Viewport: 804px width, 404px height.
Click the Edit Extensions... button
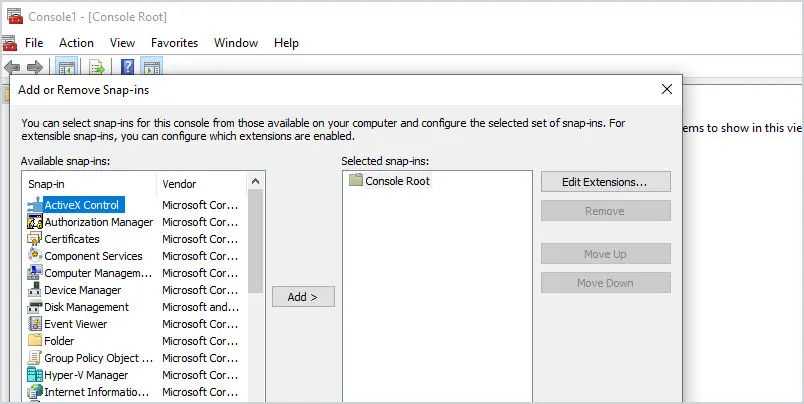(x=606, y=182)
